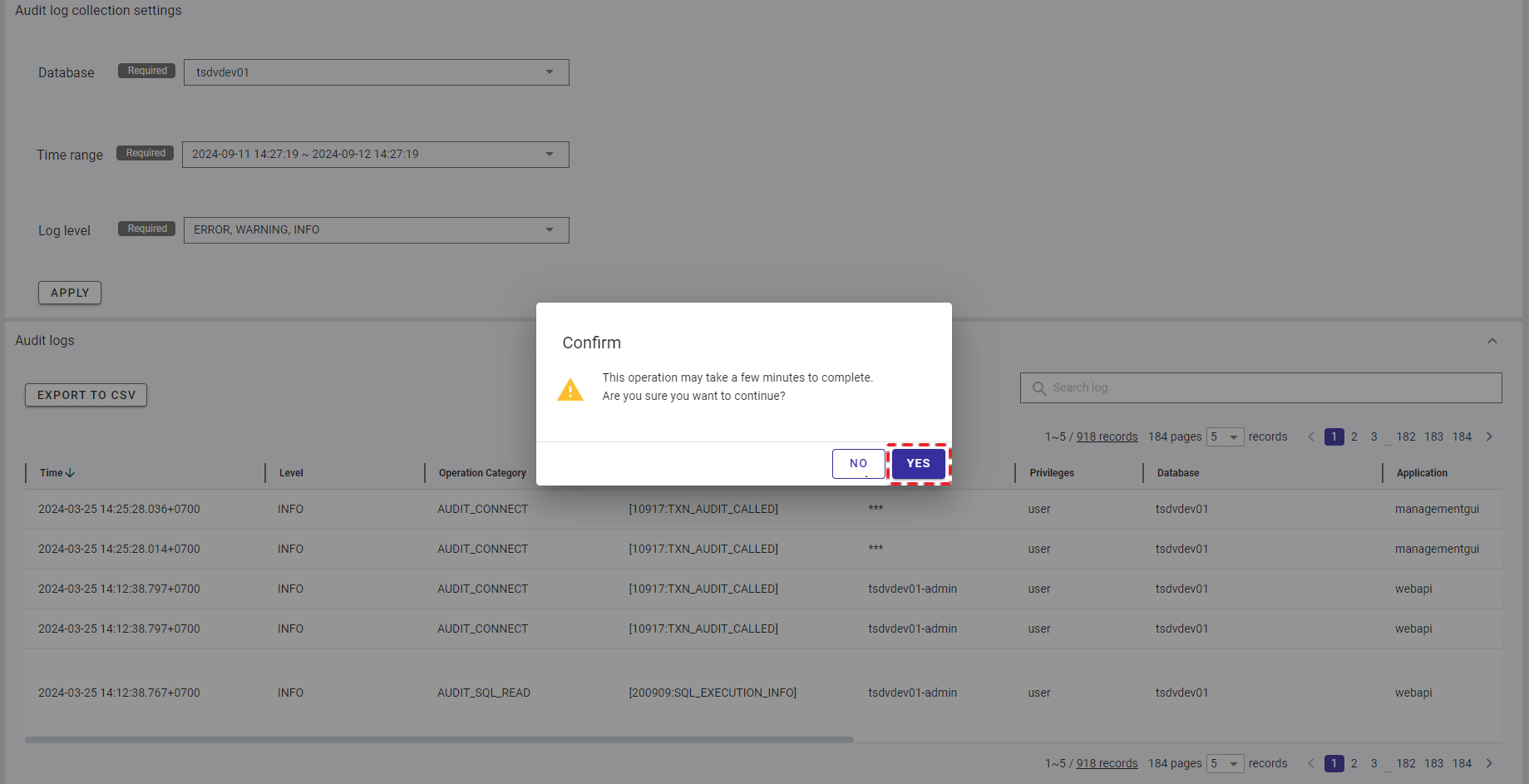Open top records-per-page dropdown
Screen dimensions: 1529x784
coord(1225,436)
